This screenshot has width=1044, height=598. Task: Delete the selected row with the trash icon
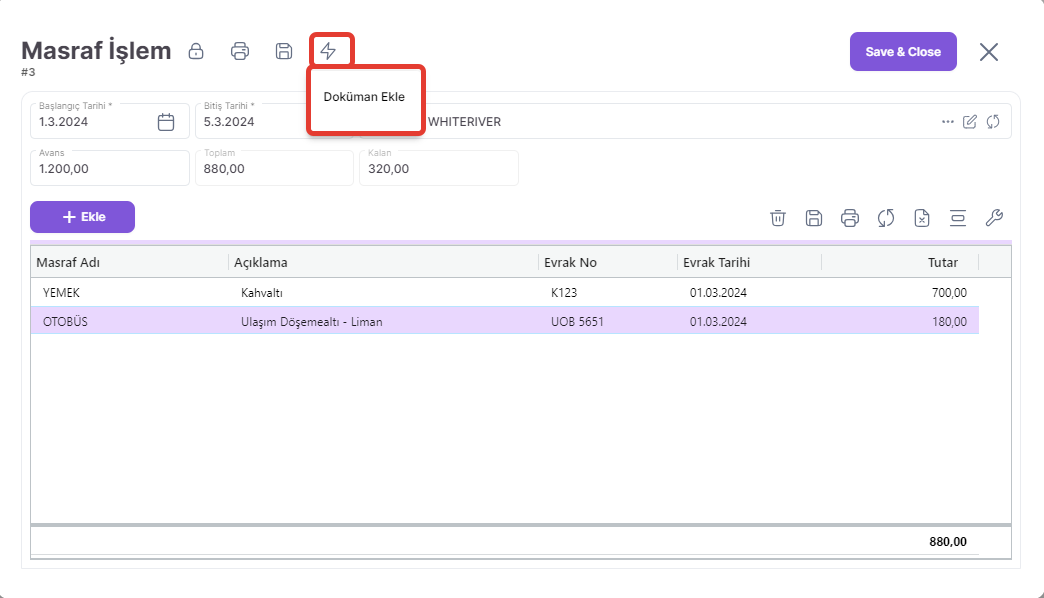click(x=778, y=218)
